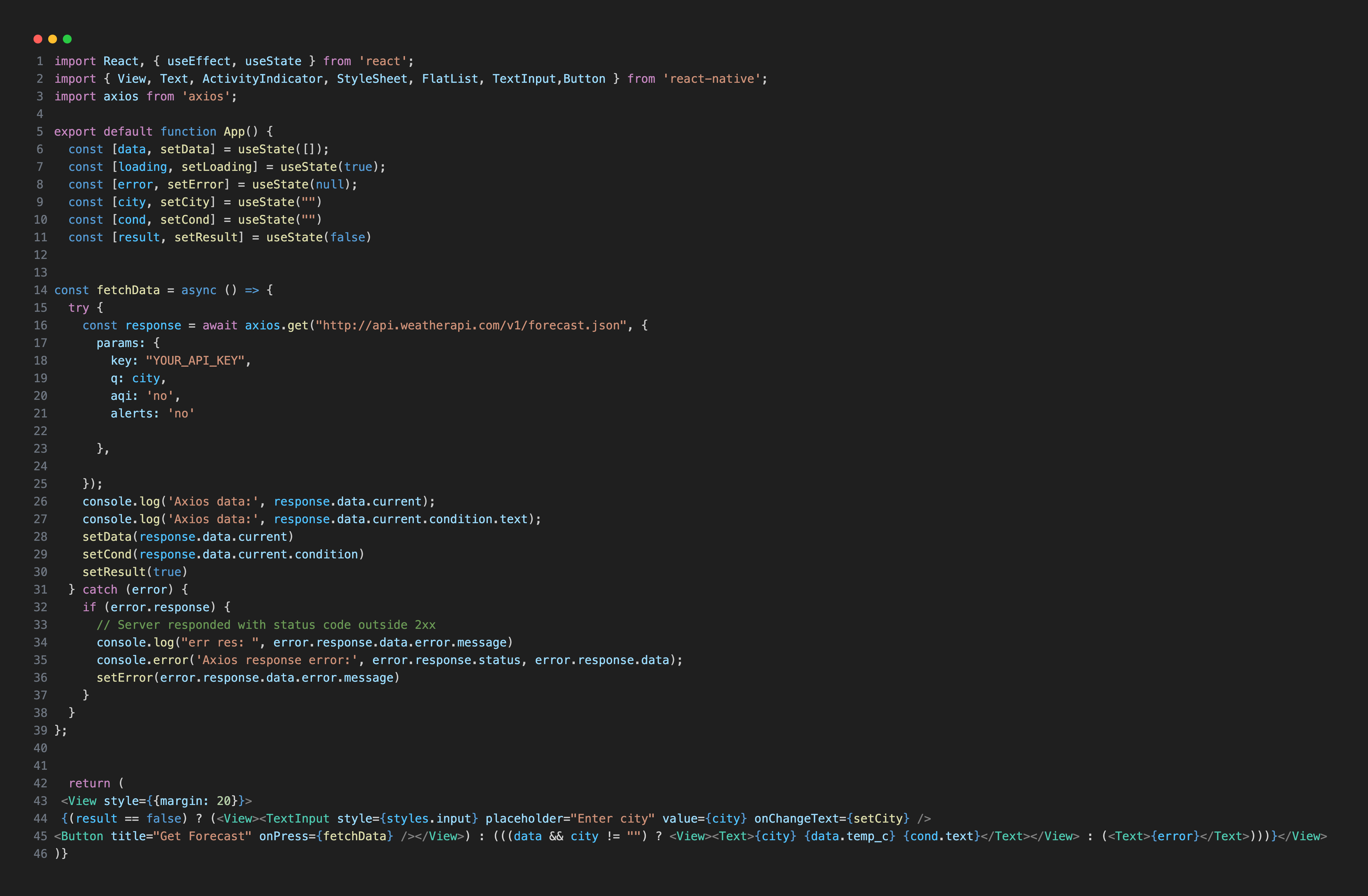1368x896 pixels.
Task: Click the setResult(true) statement on line 30
Action: coord(134,572)
